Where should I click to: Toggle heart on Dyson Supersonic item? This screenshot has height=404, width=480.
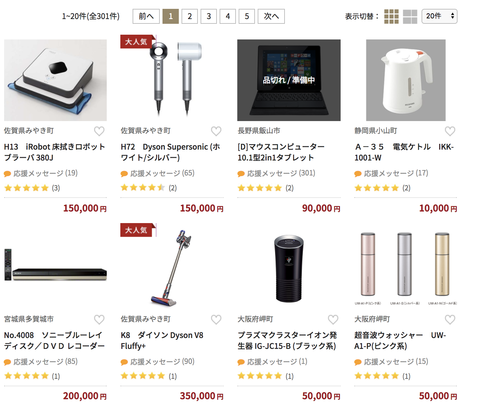(x=216, y=131)
